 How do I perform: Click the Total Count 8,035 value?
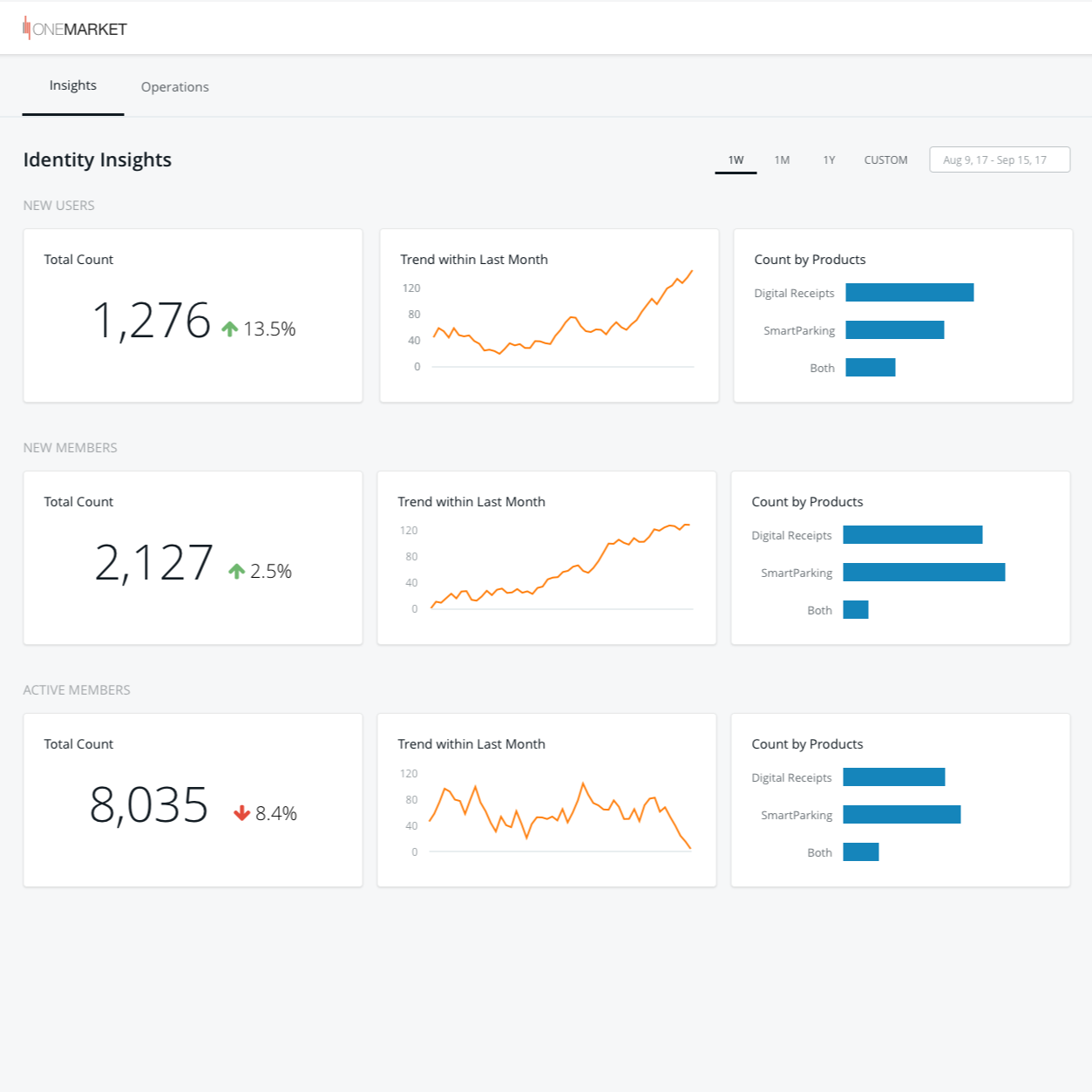coord(150,805)
